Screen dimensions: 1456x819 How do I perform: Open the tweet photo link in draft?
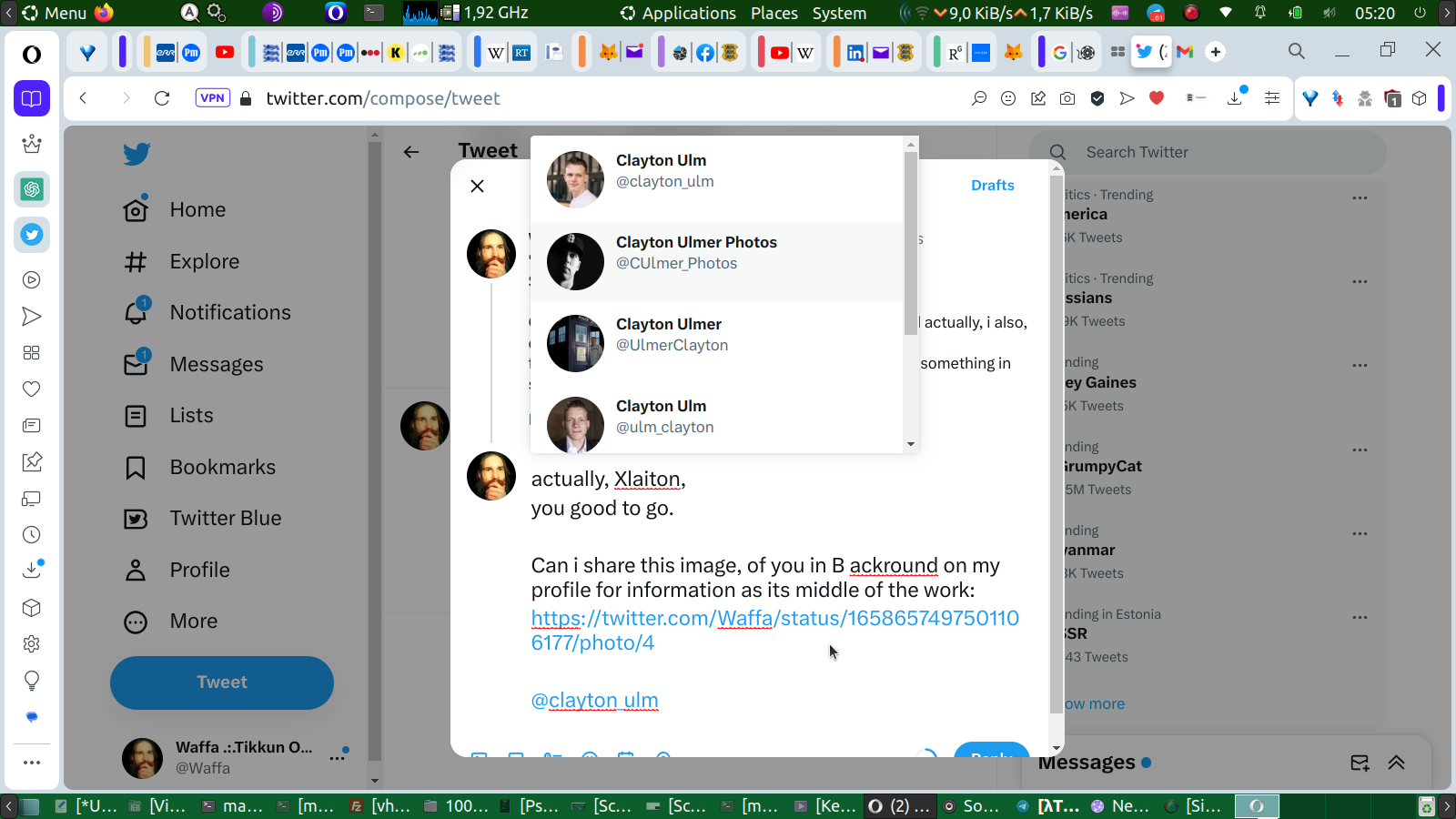point(774,631)
